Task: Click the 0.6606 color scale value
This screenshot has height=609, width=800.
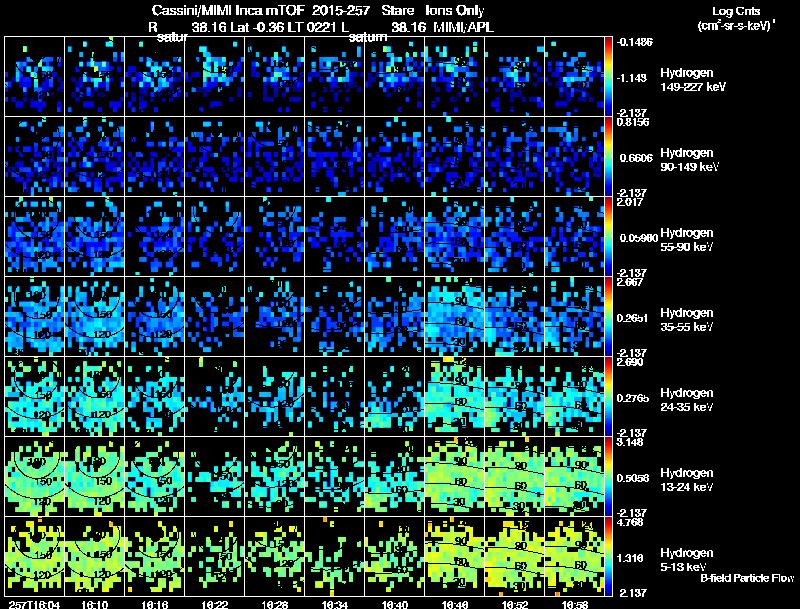Action: click(x=636, y=158)
